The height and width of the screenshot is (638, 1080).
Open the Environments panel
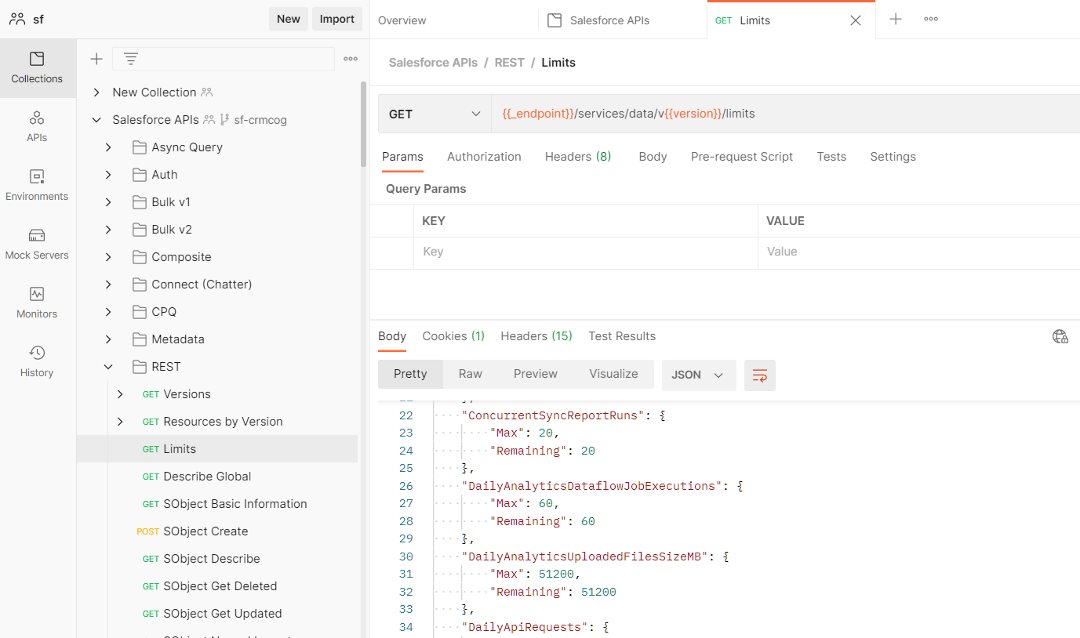click(37, 184)
